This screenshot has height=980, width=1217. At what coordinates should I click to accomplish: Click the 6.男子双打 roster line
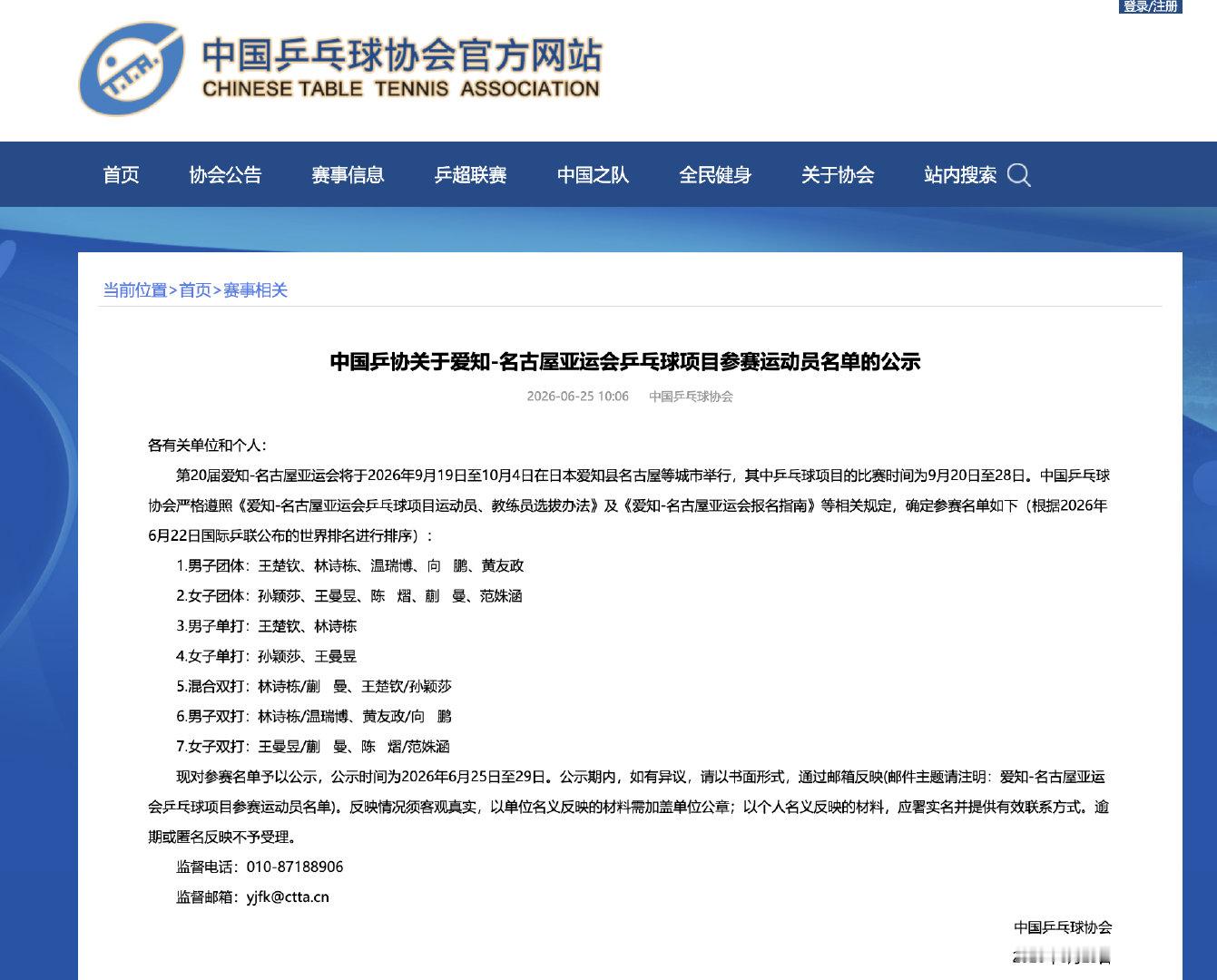tap(314, 716)
